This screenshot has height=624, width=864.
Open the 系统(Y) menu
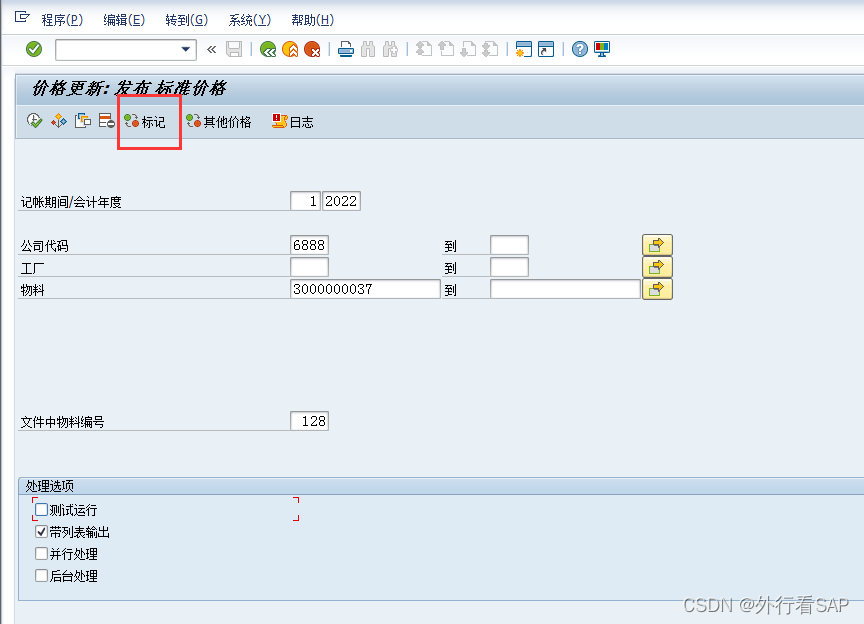coord(249,20)
